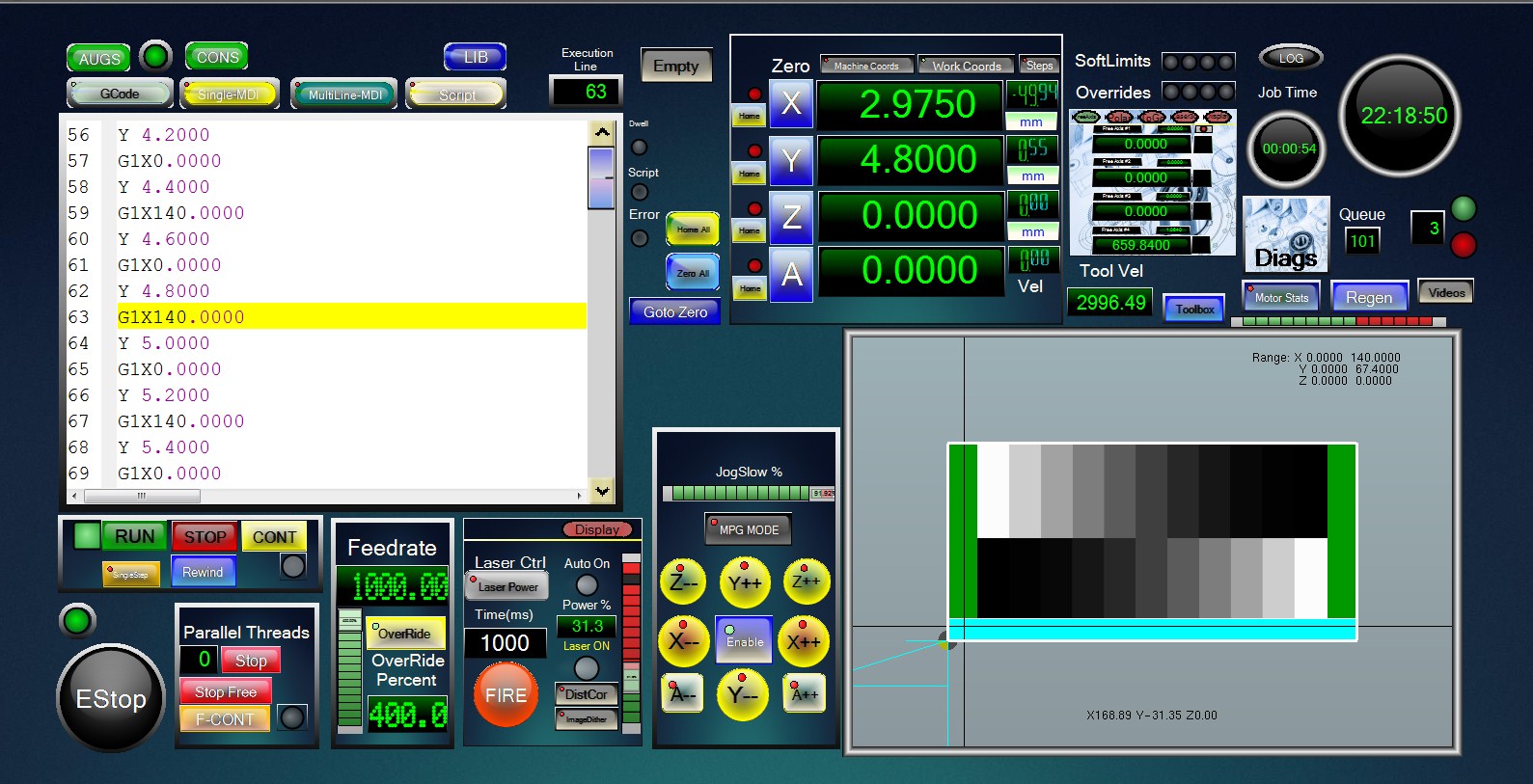1533x784 pixels.
Task: Jog X axis positive with X++
Action: pos(804,641)
